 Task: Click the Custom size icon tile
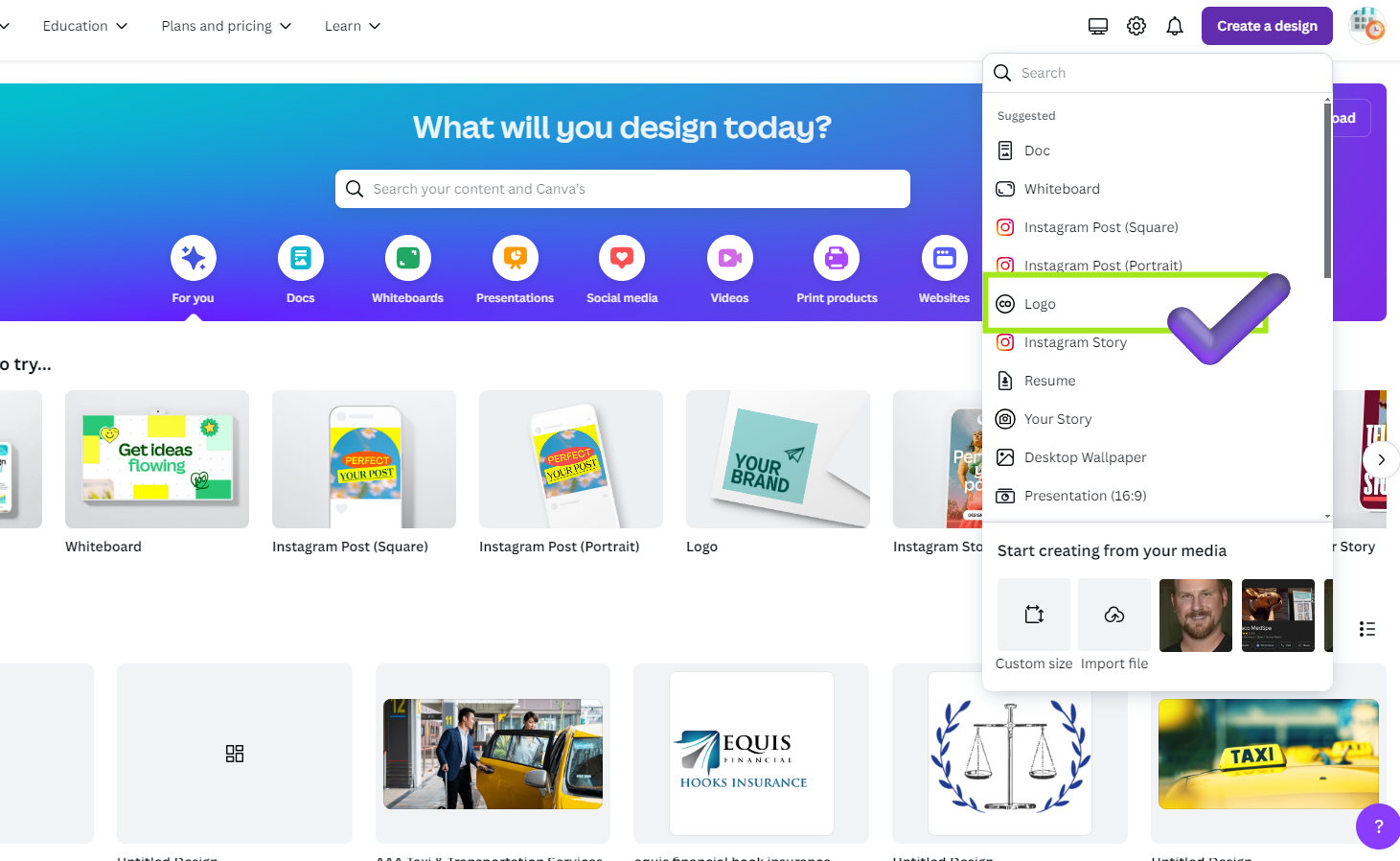(1034, 615)
